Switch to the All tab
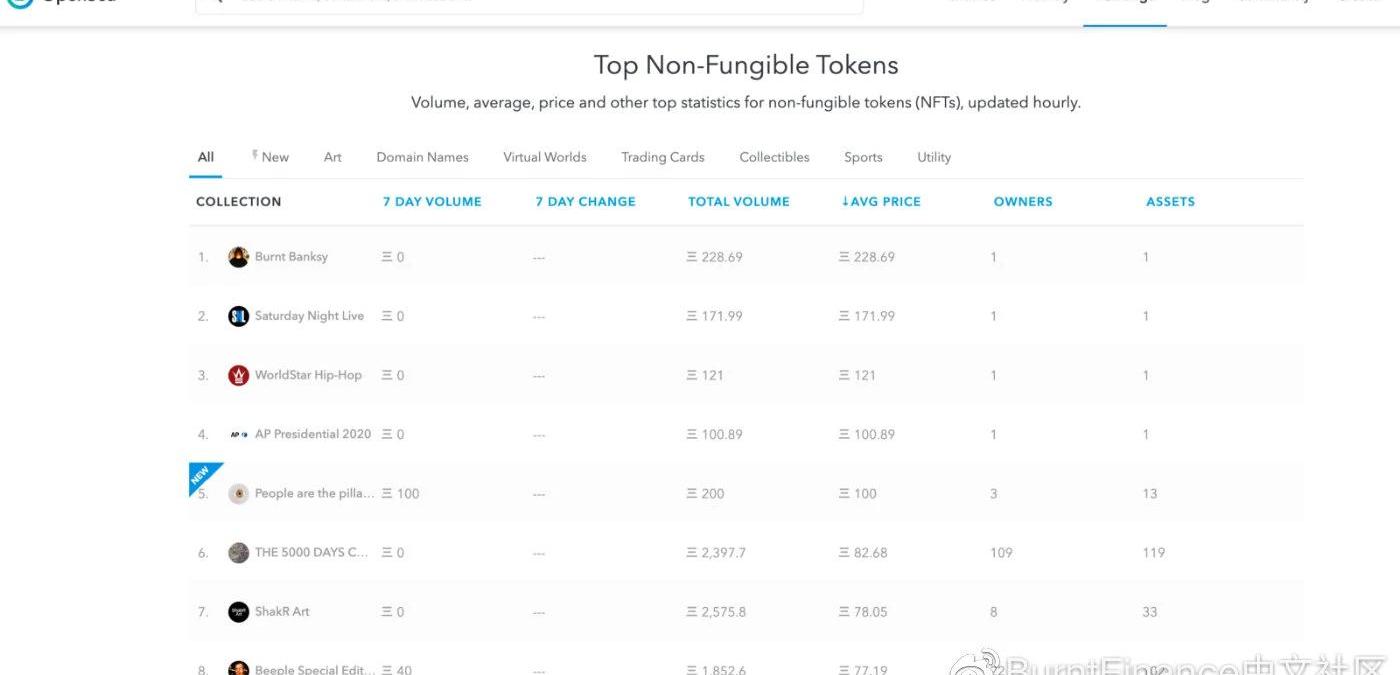The width and height of the screenshot is (1400, 675). point(205,157)
